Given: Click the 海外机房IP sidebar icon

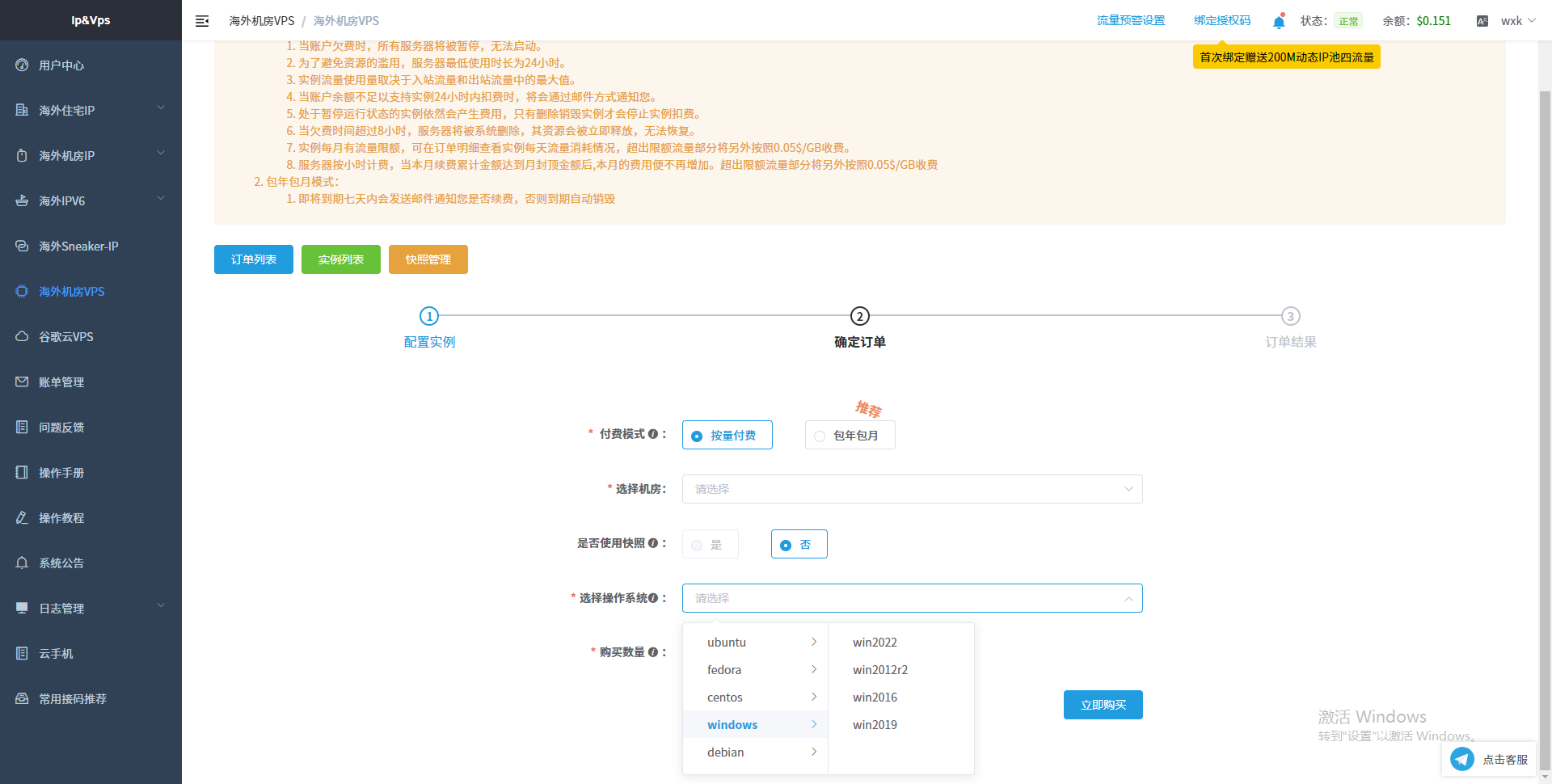Looking at the screenshot, I should [22, 155].
